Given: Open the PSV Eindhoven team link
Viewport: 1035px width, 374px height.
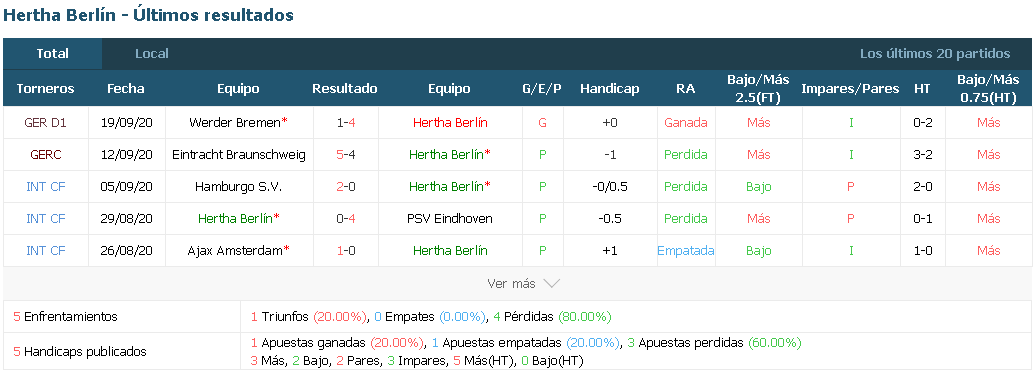Looking at the screenshot, I should (x=450, y=218).
